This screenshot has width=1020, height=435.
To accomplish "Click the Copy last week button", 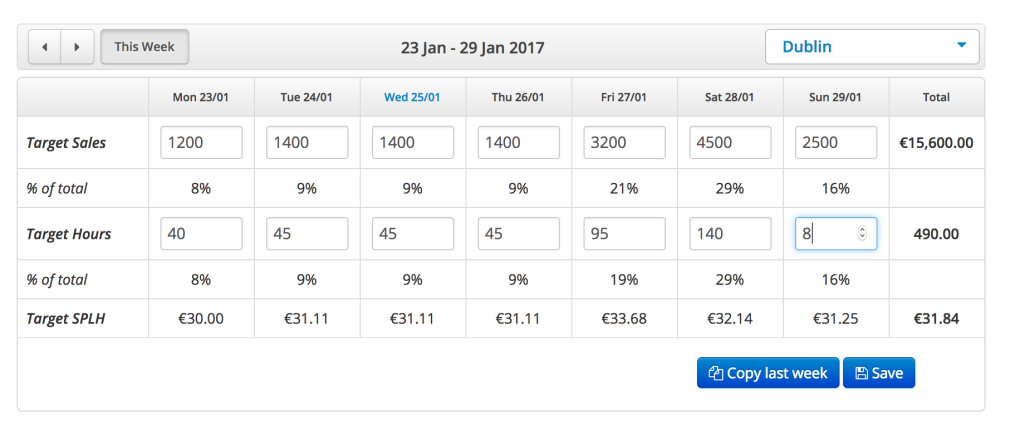I will [768, 373].
